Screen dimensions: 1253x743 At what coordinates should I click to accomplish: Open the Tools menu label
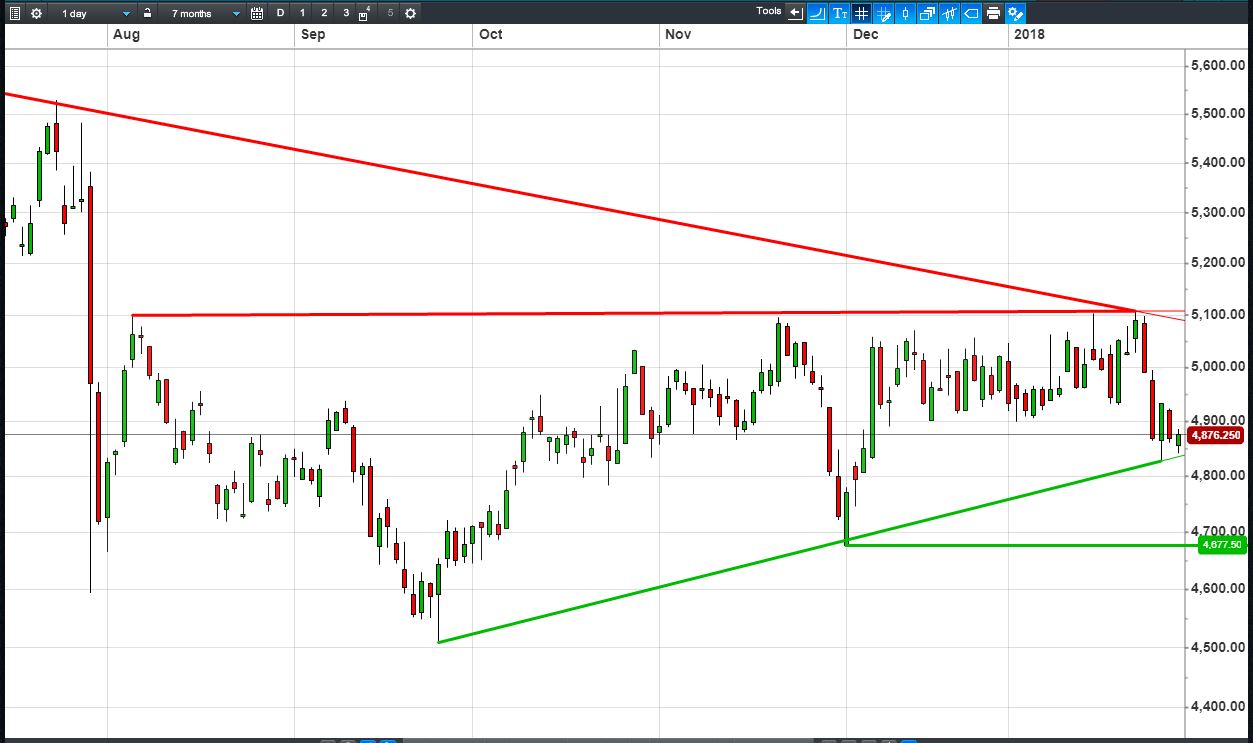769,11
